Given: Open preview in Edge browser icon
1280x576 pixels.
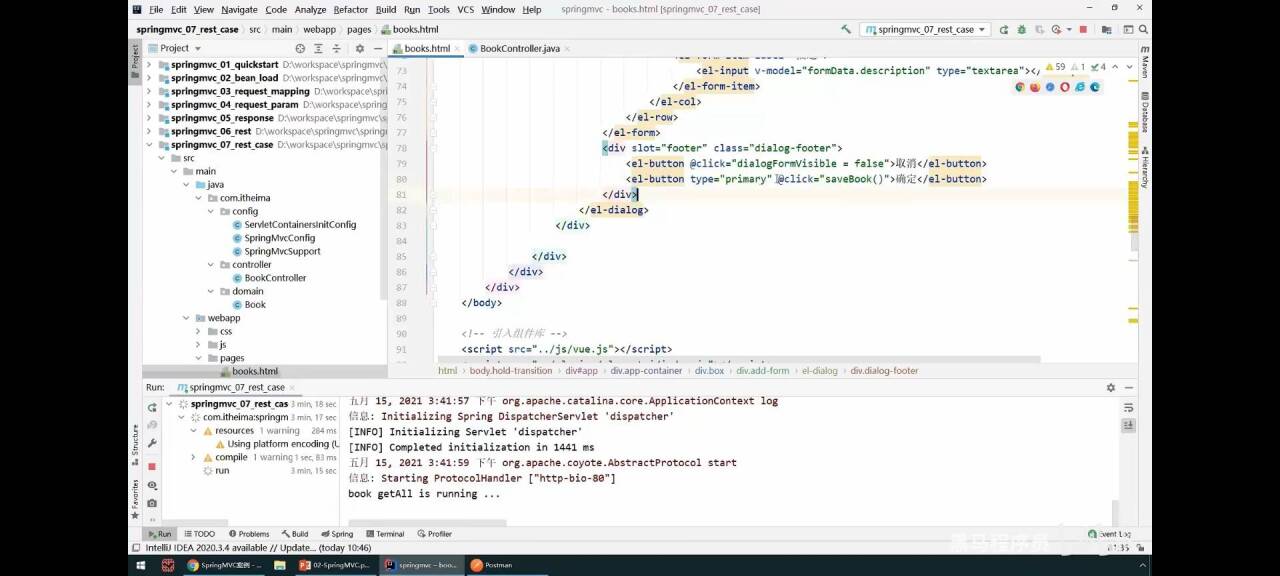Looking at the screenshot, I should pos(1095,87).
